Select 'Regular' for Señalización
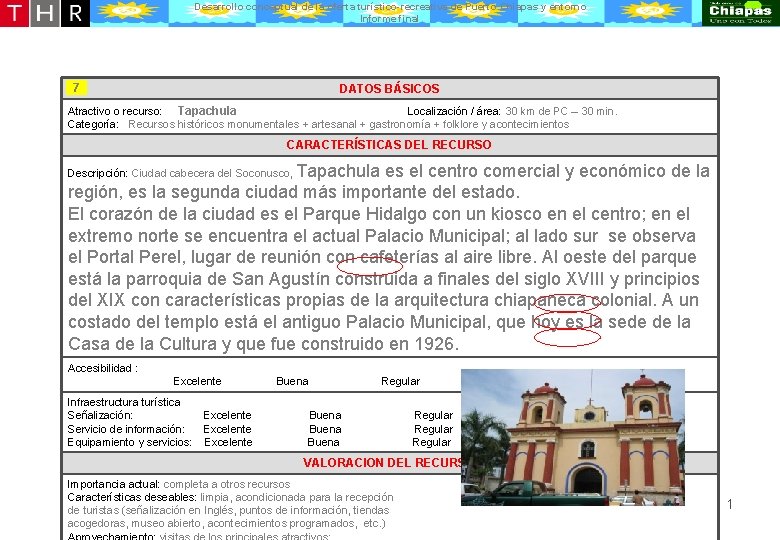780x540 pixels. coord(433,415)
